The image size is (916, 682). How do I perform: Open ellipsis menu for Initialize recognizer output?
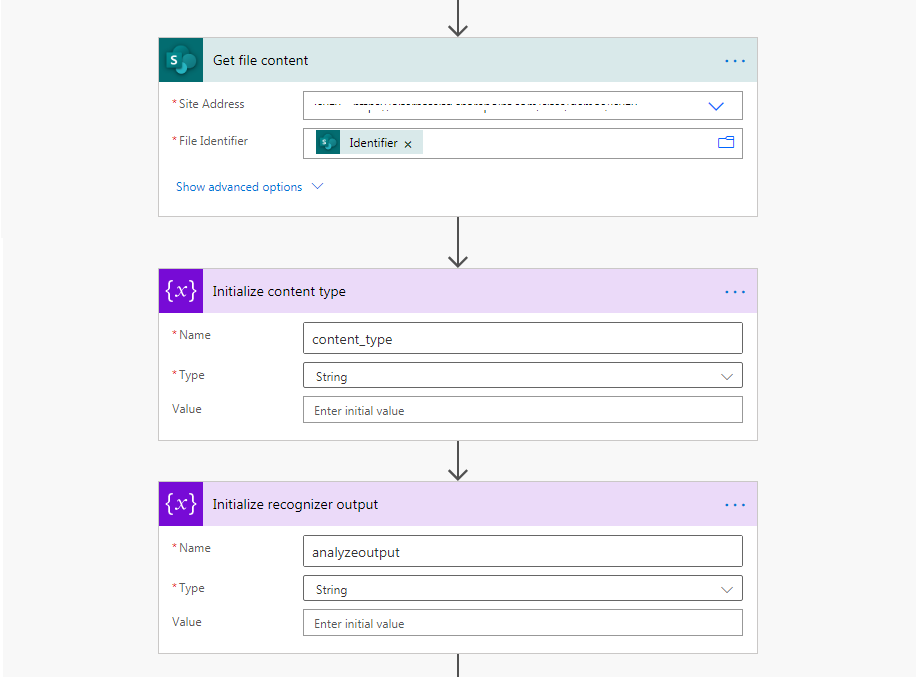(734, 505)
